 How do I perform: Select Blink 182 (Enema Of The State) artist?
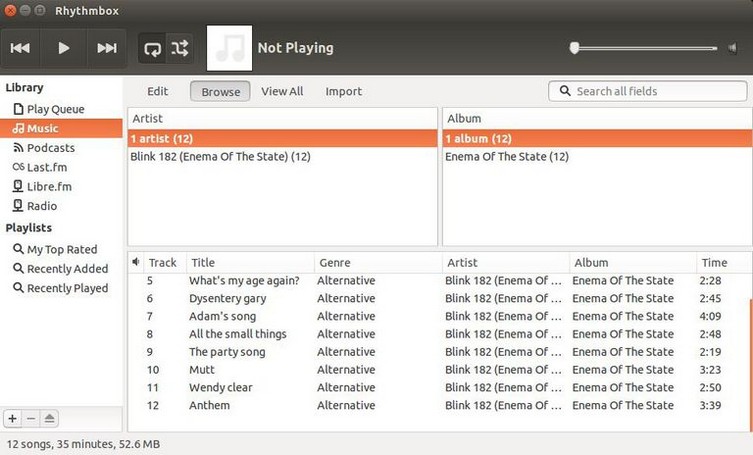click(x=282, y=157)
